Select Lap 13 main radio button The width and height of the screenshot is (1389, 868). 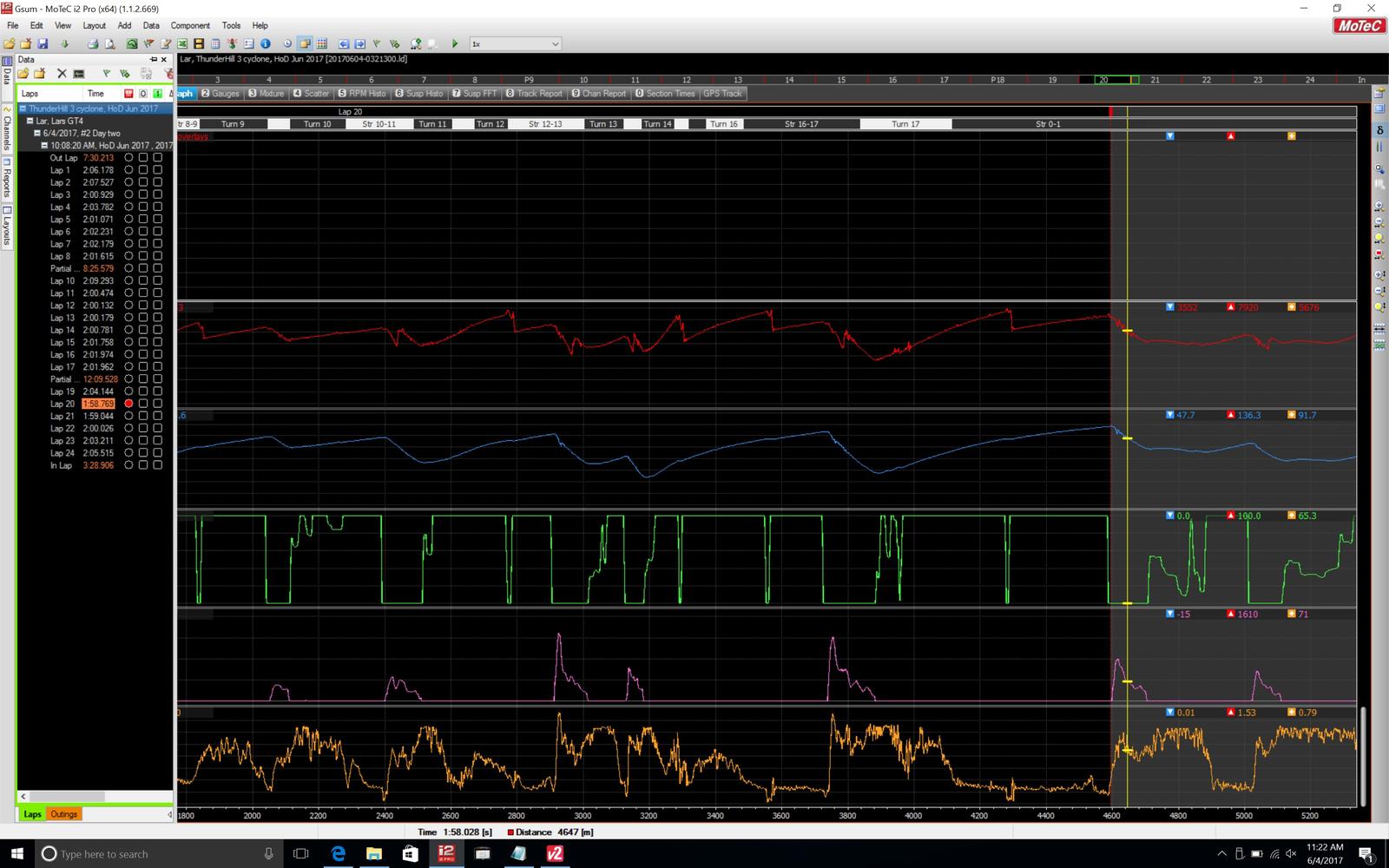tap(128, 318)
